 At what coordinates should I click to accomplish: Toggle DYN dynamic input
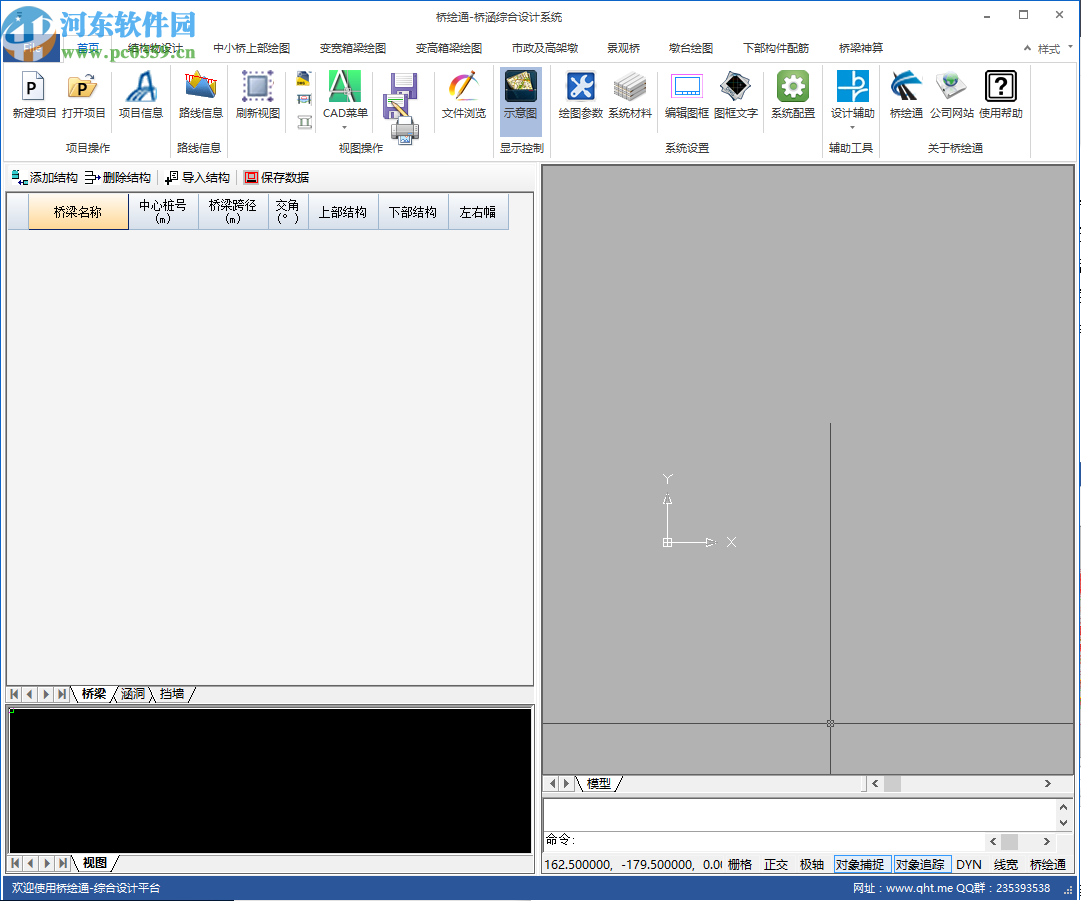pyautogui.click(x=969, y=864)
